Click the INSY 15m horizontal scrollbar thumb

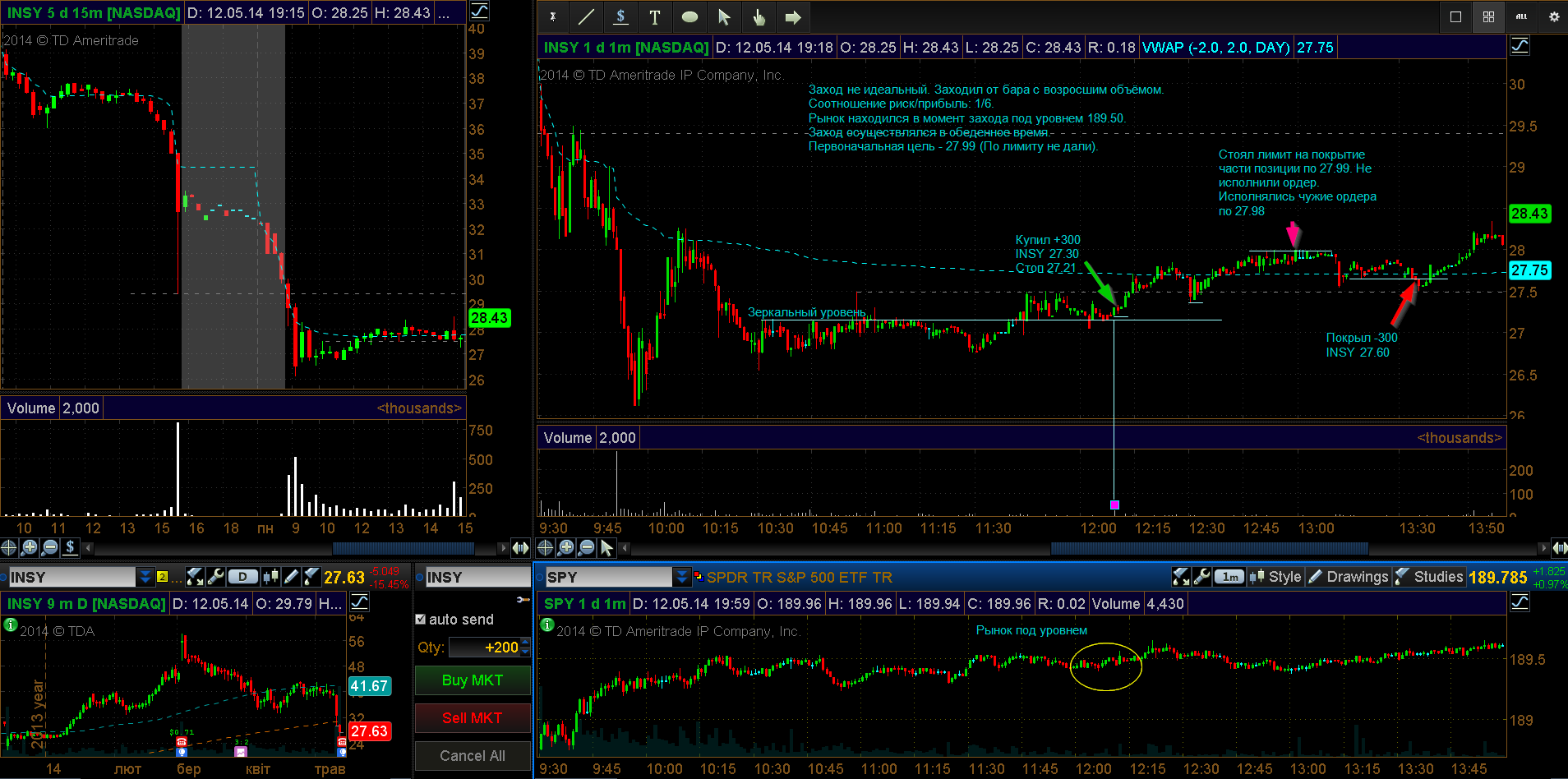click(x=404, y=547)
